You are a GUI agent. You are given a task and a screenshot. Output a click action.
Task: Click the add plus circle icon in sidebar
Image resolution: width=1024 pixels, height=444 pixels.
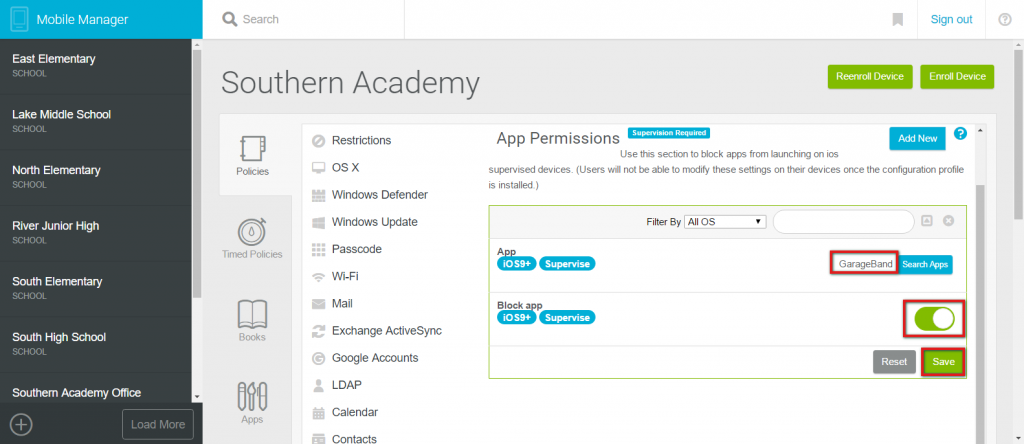click(22, 424)
